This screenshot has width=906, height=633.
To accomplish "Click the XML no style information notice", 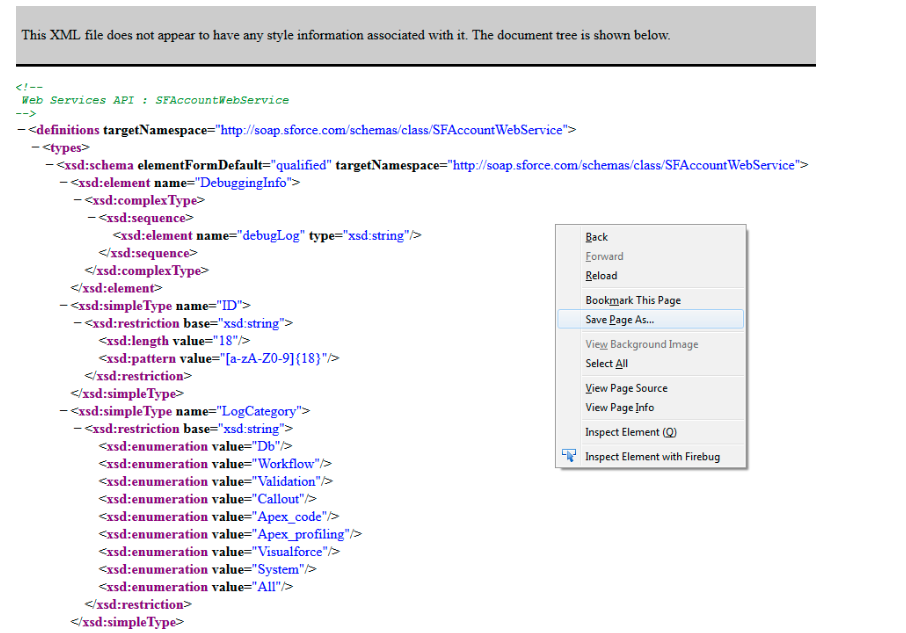I will 346,35.
